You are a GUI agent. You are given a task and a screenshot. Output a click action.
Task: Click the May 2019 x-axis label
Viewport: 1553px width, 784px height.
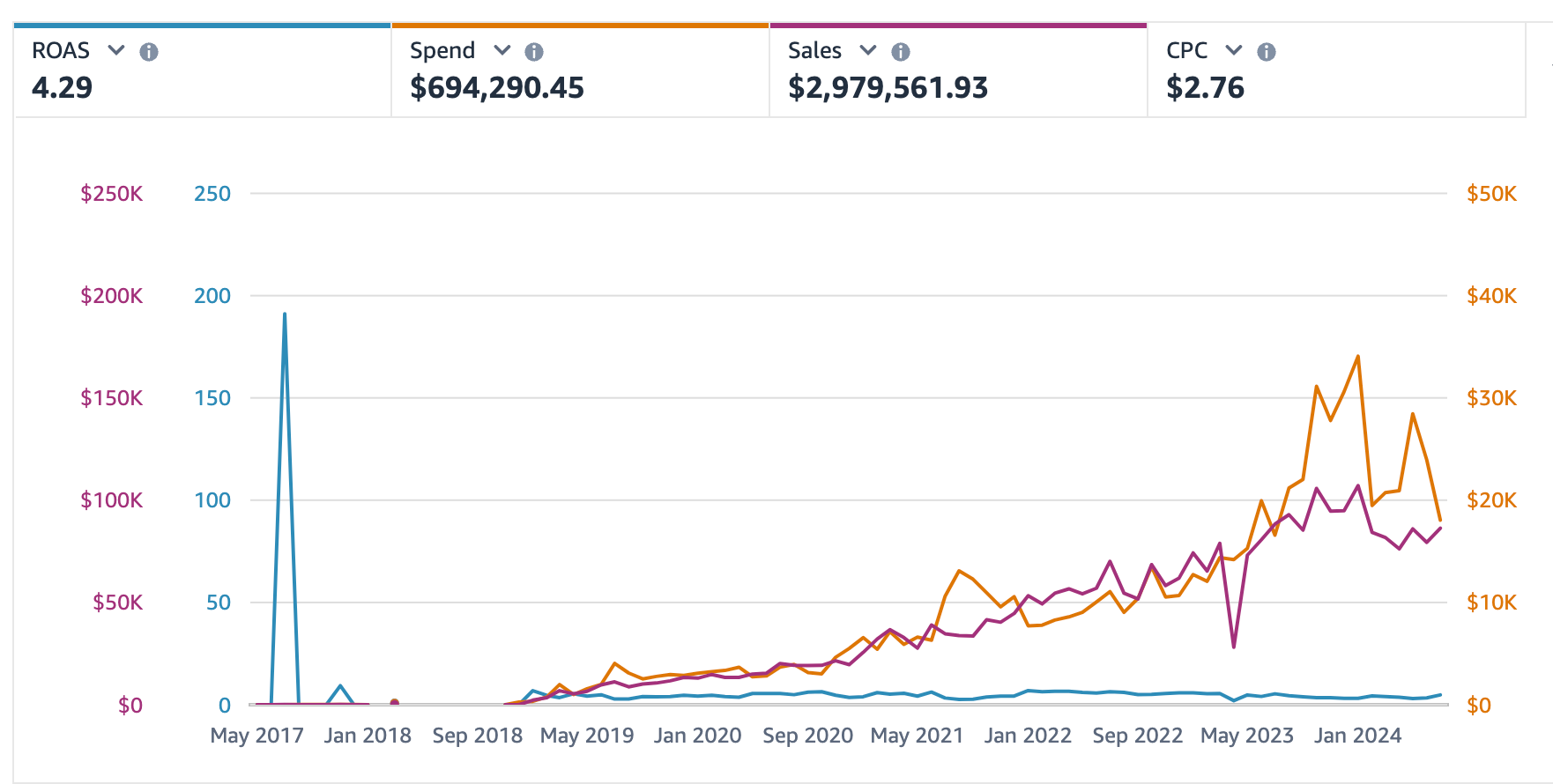click(587, 736)
